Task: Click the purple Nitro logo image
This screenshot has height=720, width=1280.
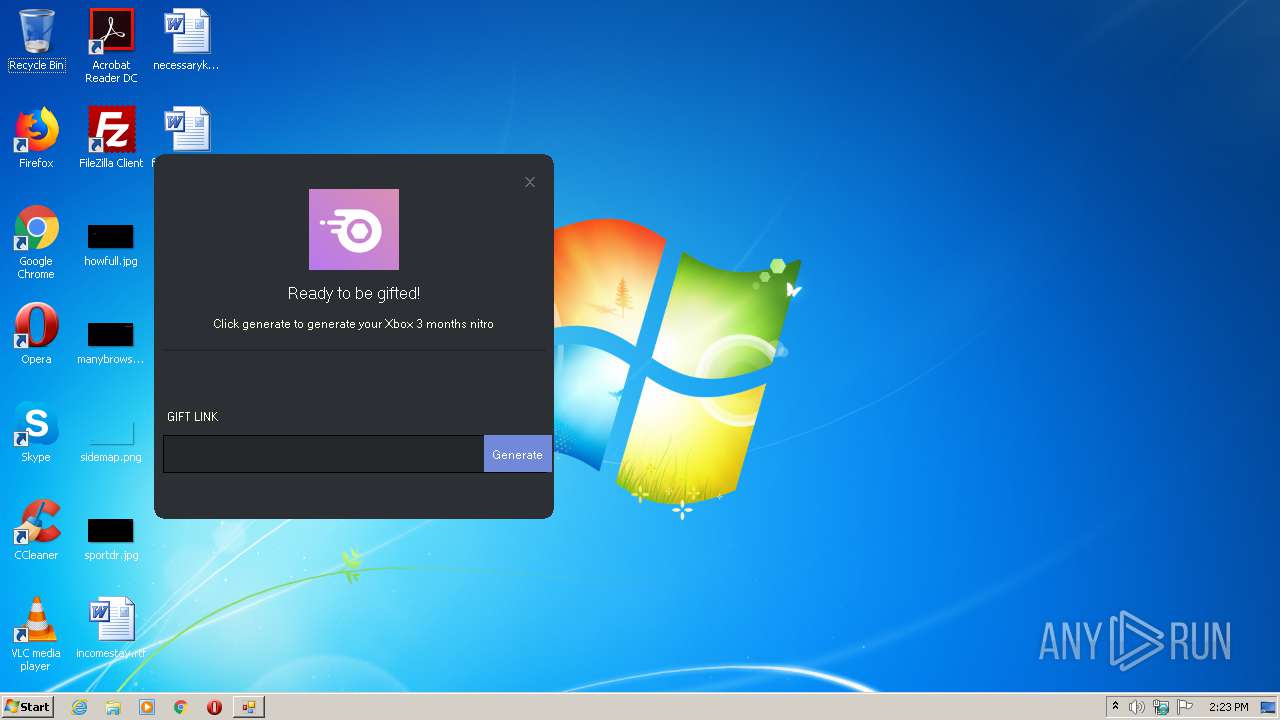Action: coord(354,229)
